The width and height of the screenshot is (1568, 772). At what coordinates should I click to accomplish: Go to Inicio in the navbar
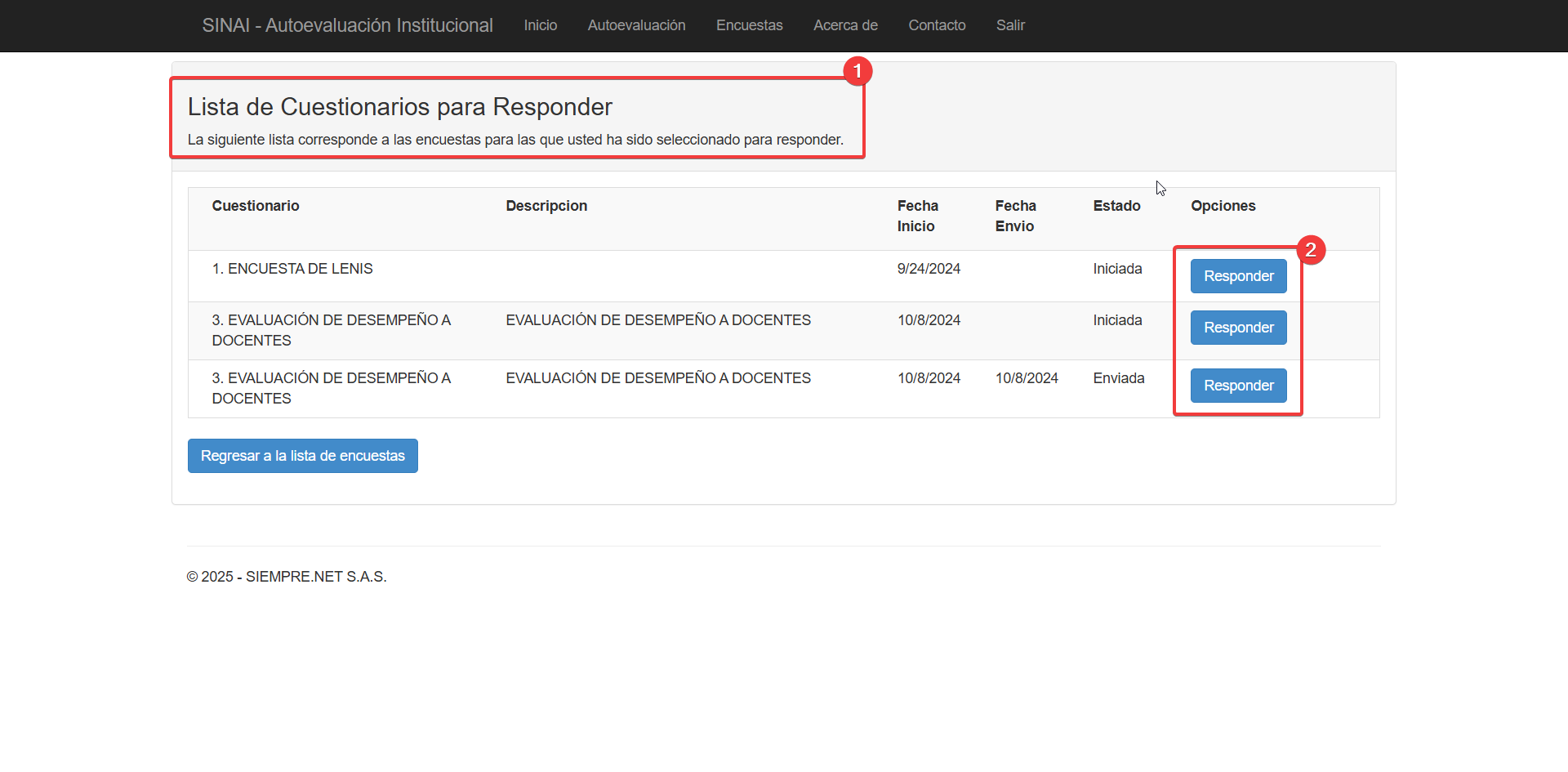click(x=541, y=25)
